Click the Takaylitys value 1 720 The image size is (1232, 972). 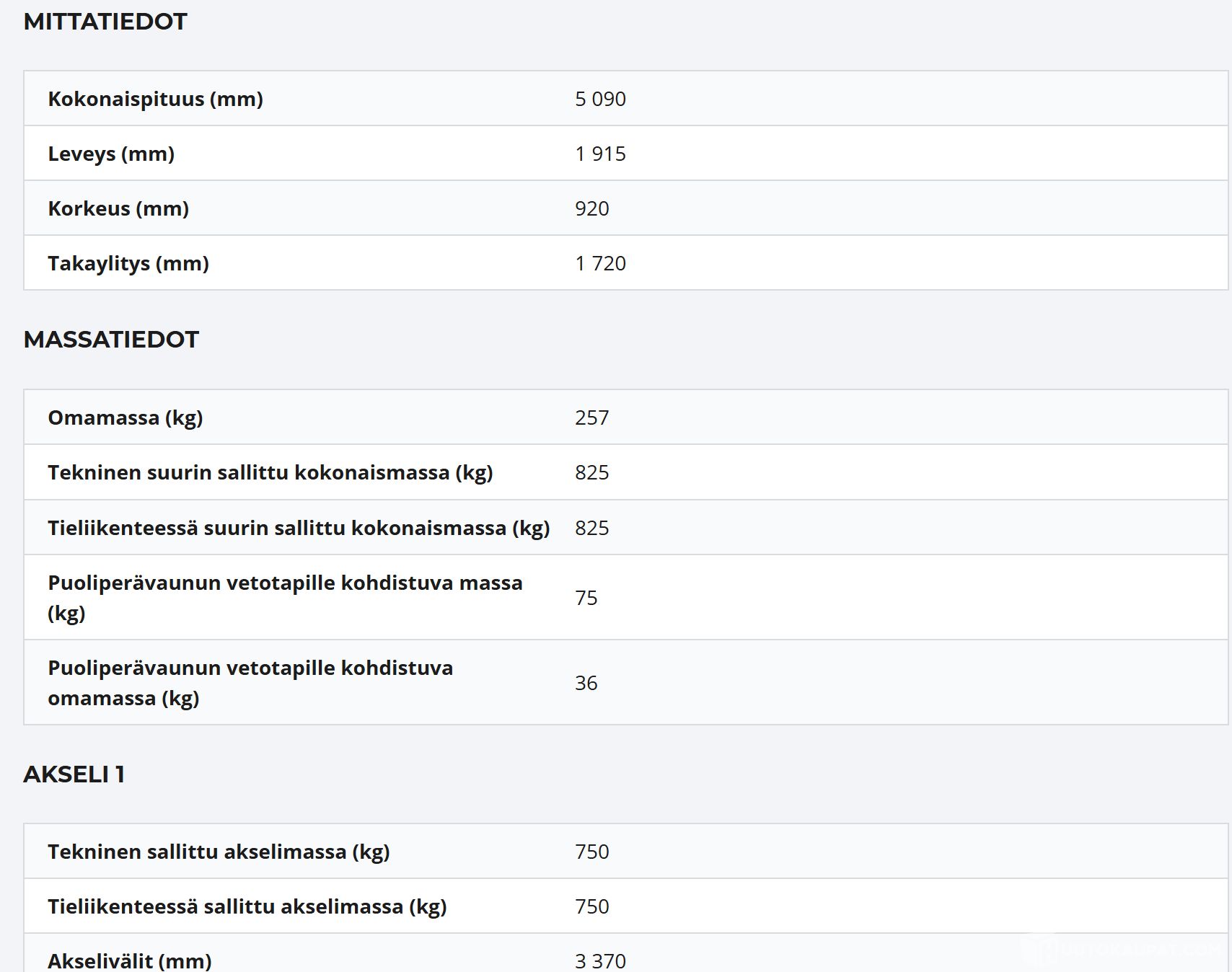point(600,263)
